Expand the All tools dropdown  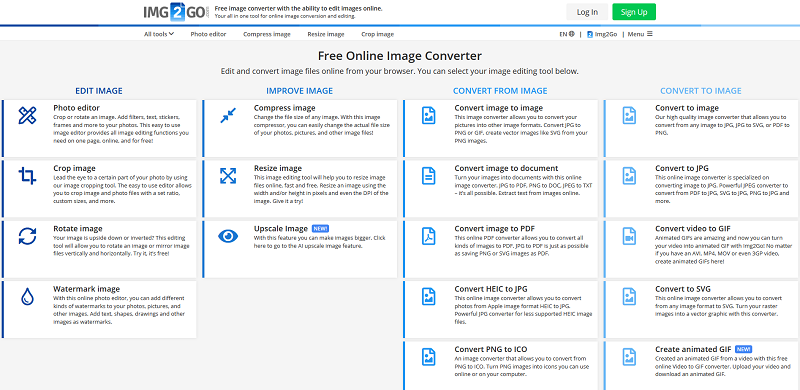pos(159,34)
